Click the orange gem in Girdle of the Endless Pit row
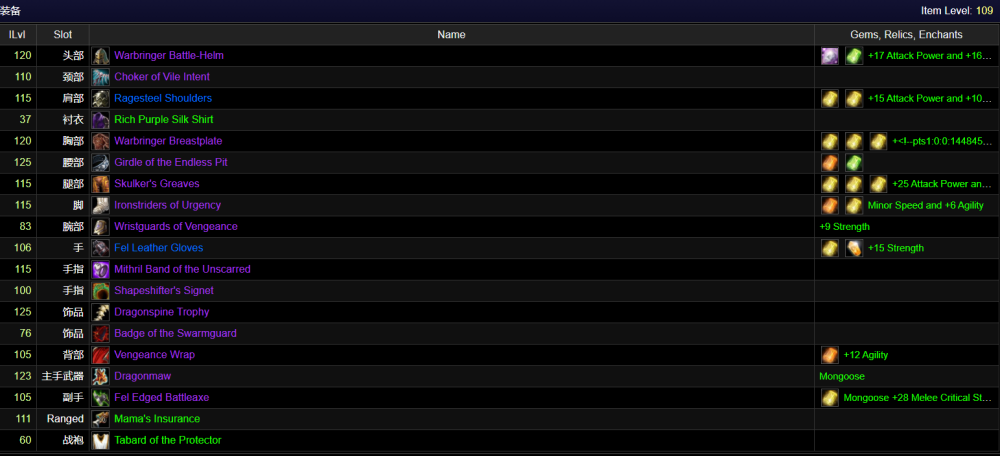The image size is (1000, 456). [x=830, y=163]
